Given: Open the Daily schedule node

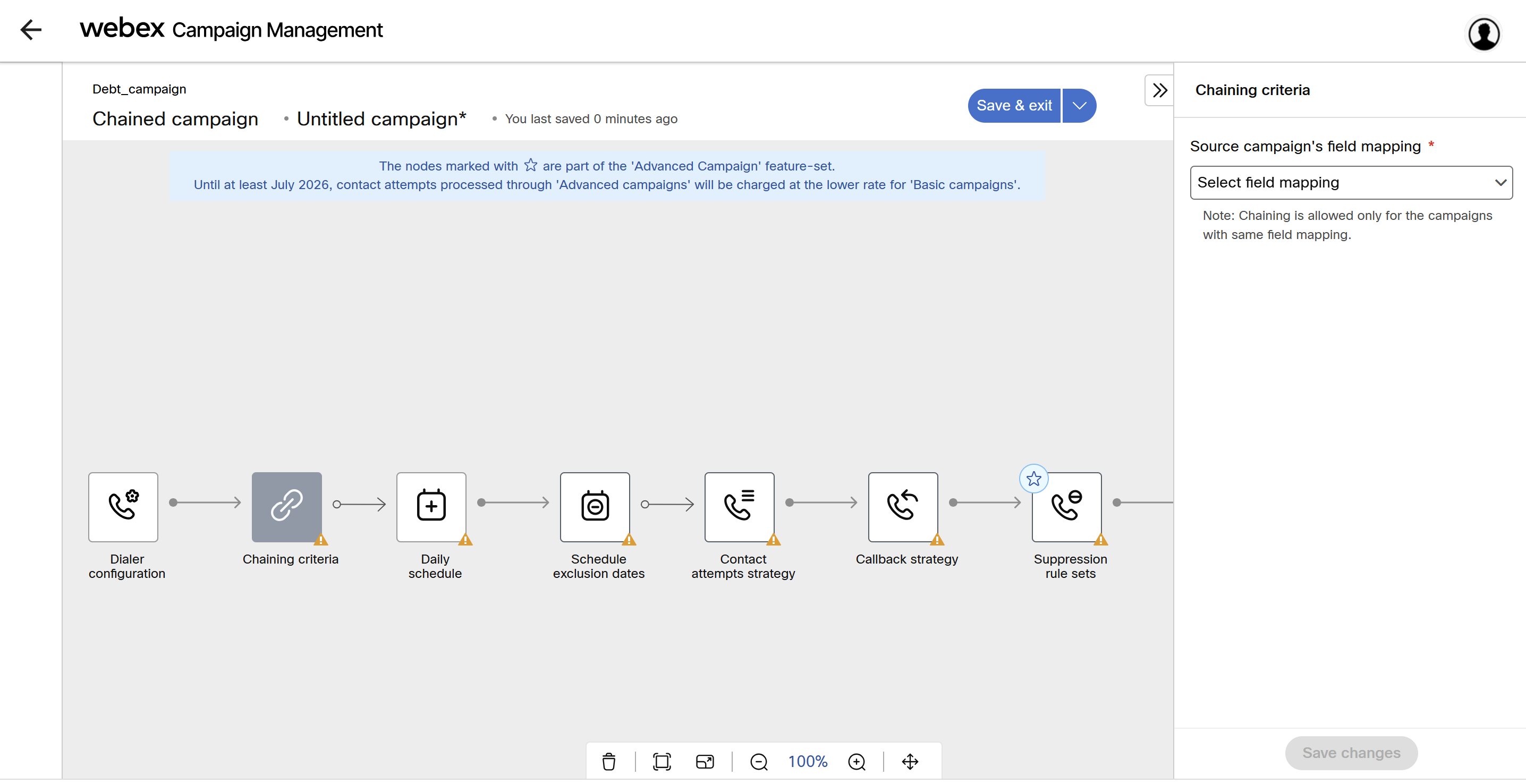Looking at the screenshot, I should [x=431, y=506].
